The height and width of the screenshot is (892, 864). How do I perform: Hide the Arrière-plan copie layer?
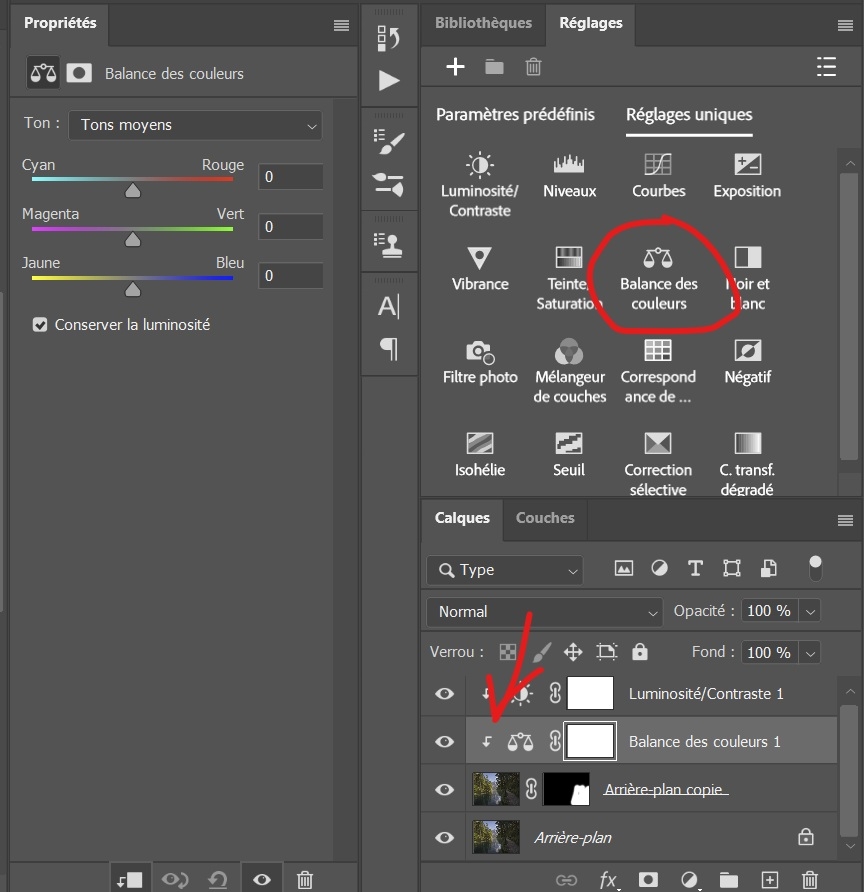coord(444,789)
